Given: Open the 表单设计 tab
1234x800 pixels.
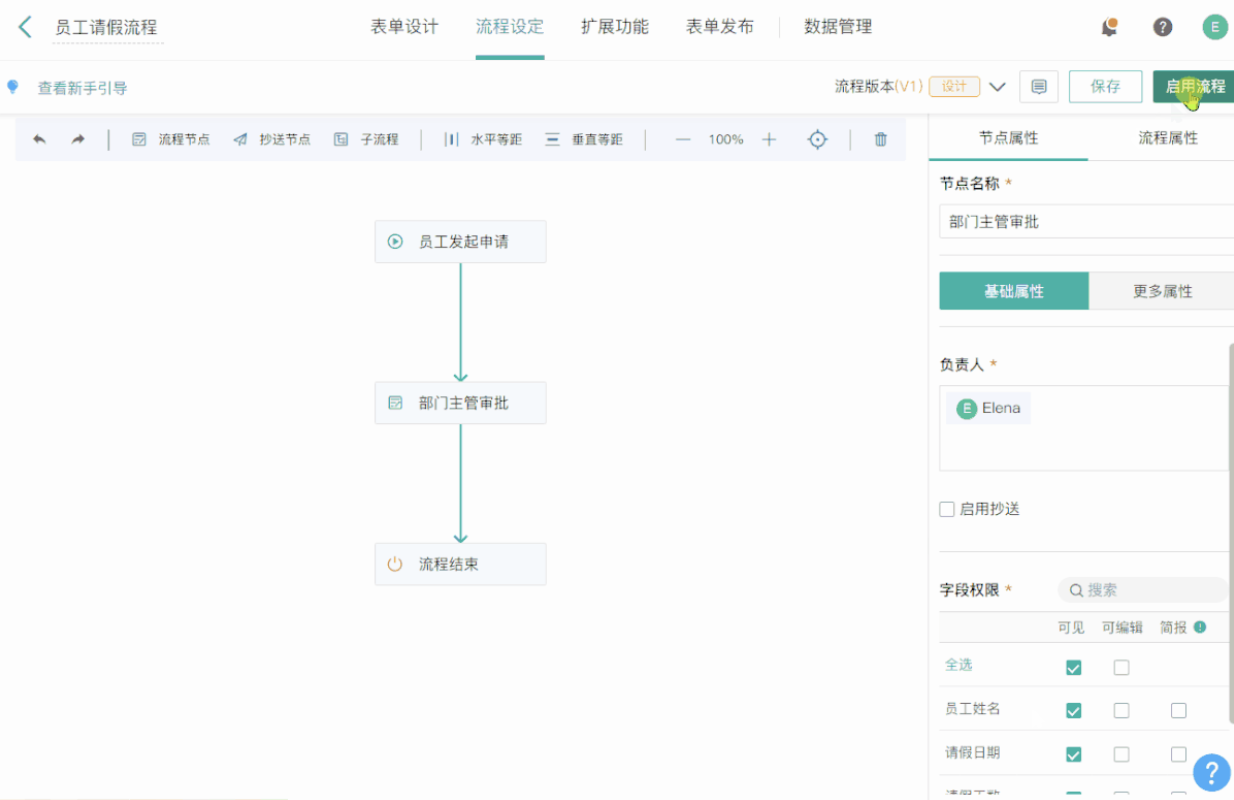Looking at the screenshot, I should point(404,27).
